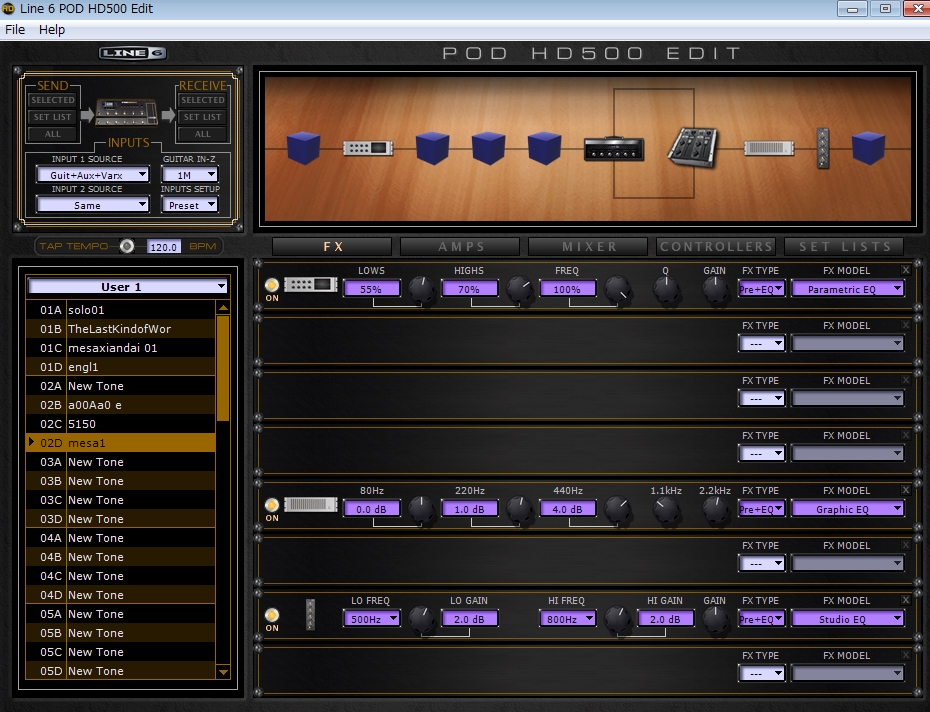Select the Graphic EQ rack block in signal chain
The width and height of the screenshot is (930, 712).
click(769, 148)
